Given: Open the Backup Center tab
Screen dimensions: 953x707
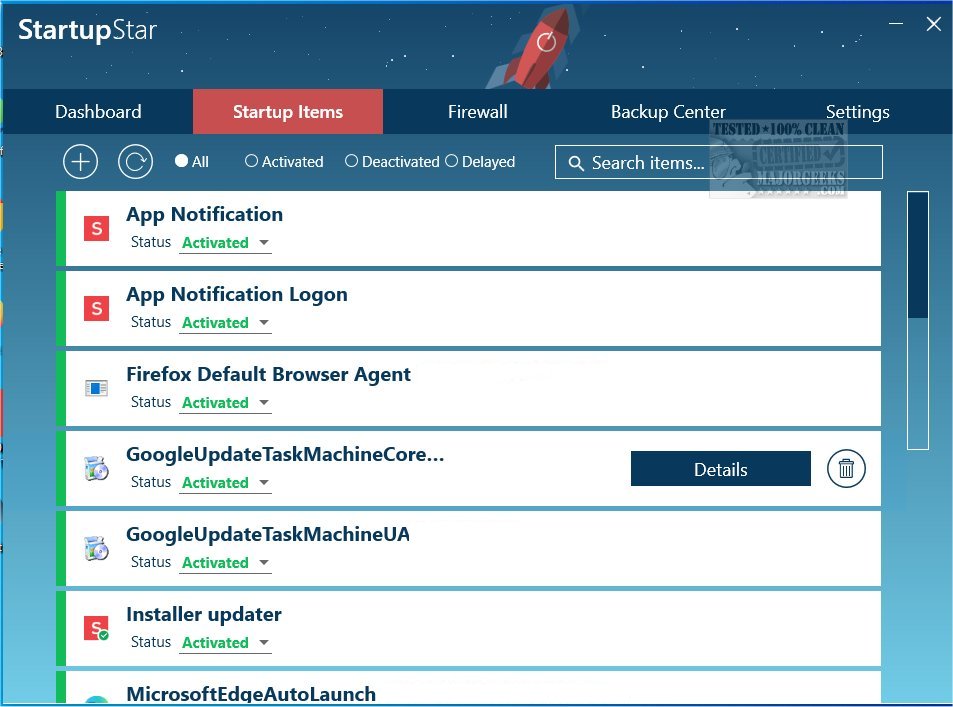Looking at the screenshot, I should [668, 112].
